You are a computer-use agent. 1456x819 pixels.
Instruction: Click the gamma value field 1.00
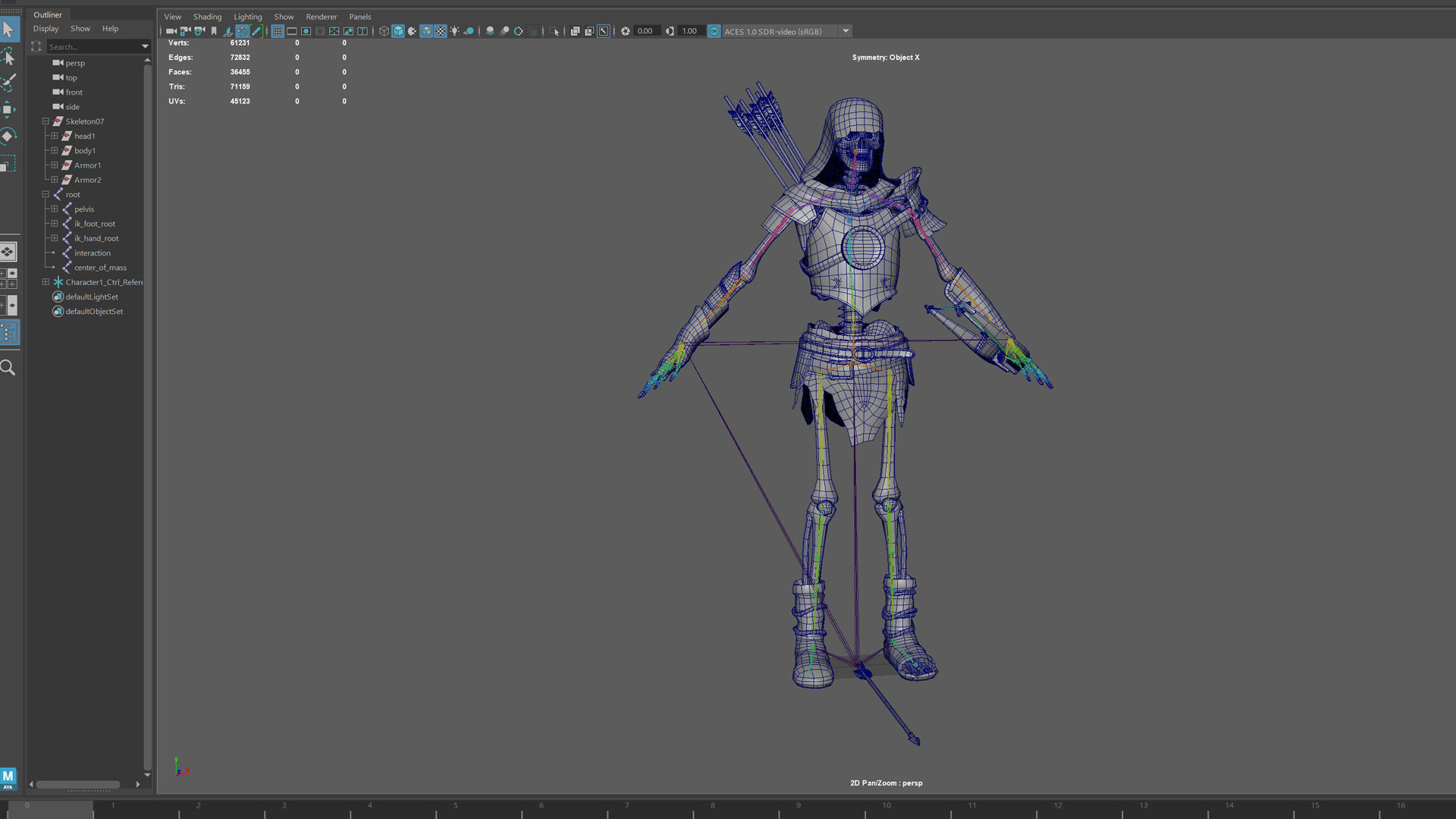click(690, 31)
